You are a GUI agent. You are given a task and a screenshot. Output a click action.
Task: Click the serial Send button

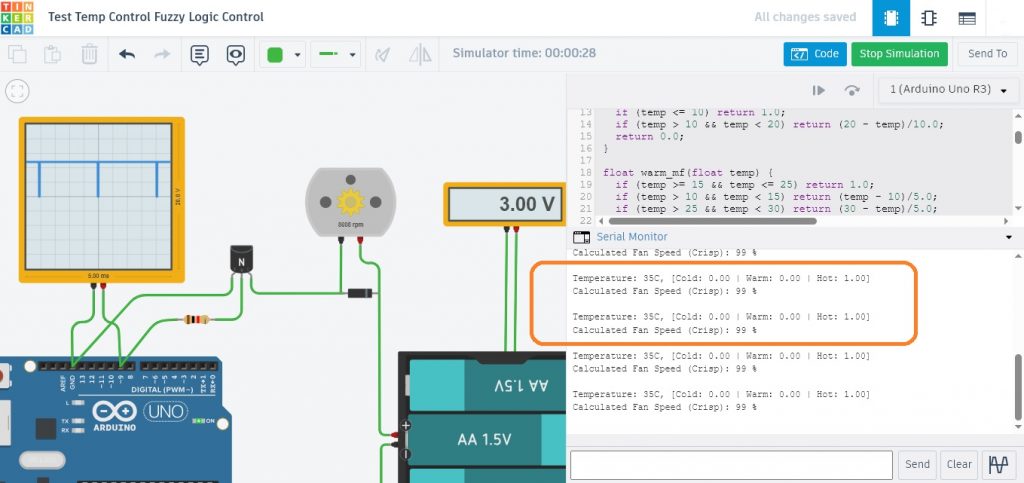[917, 465]
